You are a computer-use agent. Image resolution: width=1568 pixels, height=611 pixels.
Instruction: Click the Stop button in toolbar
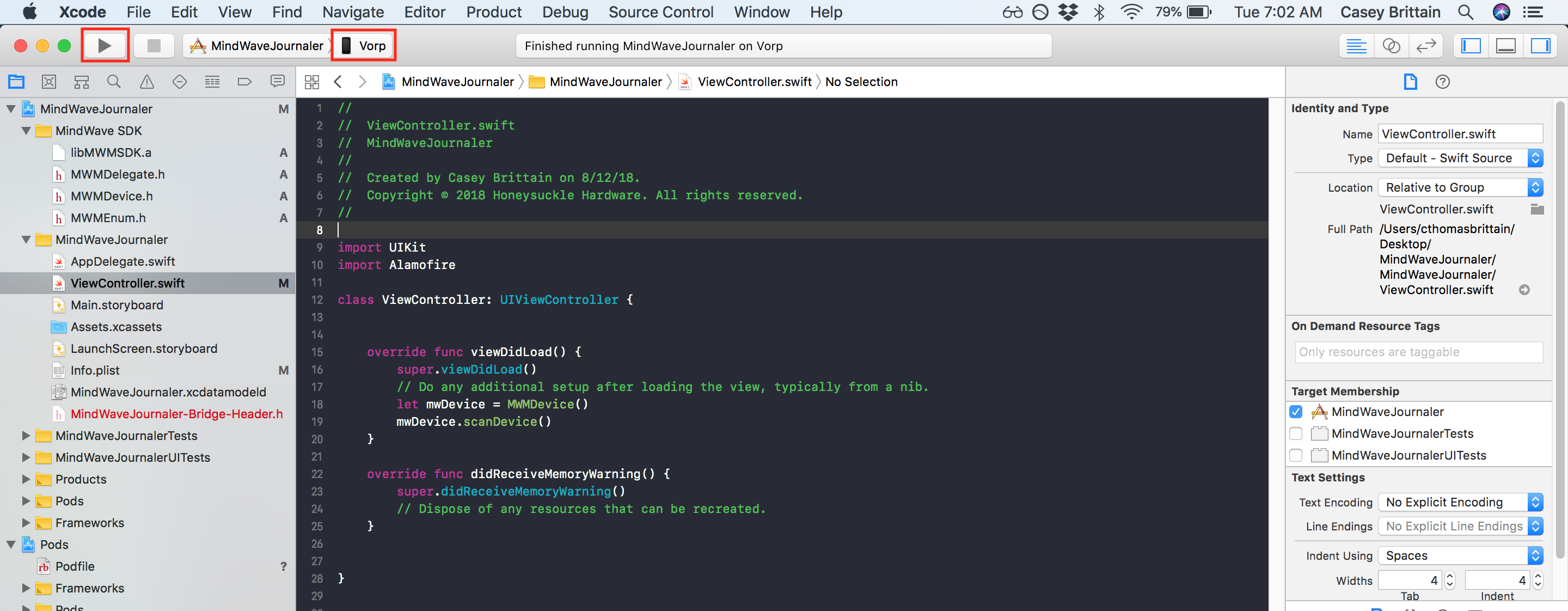[x=154, y=46]
